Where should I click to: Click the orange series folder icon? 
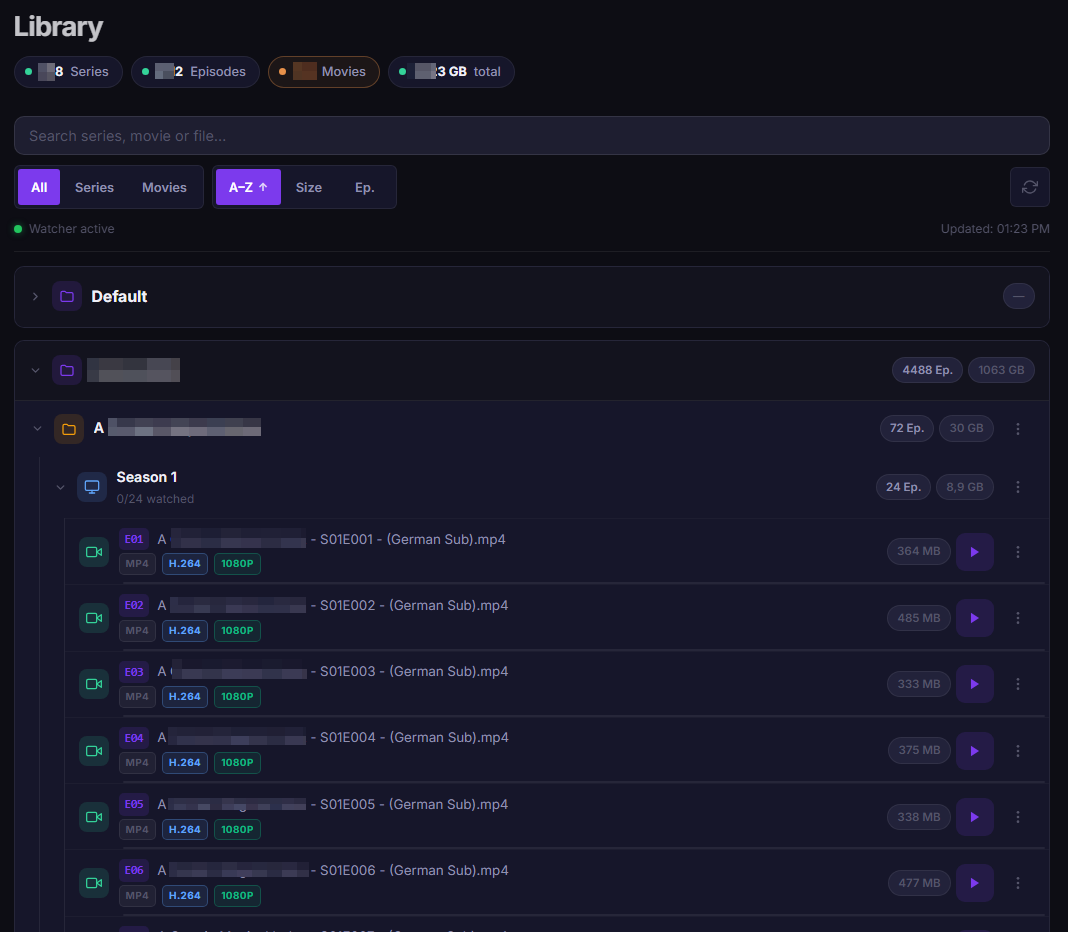pyautogui.click(x=69, y=429)
